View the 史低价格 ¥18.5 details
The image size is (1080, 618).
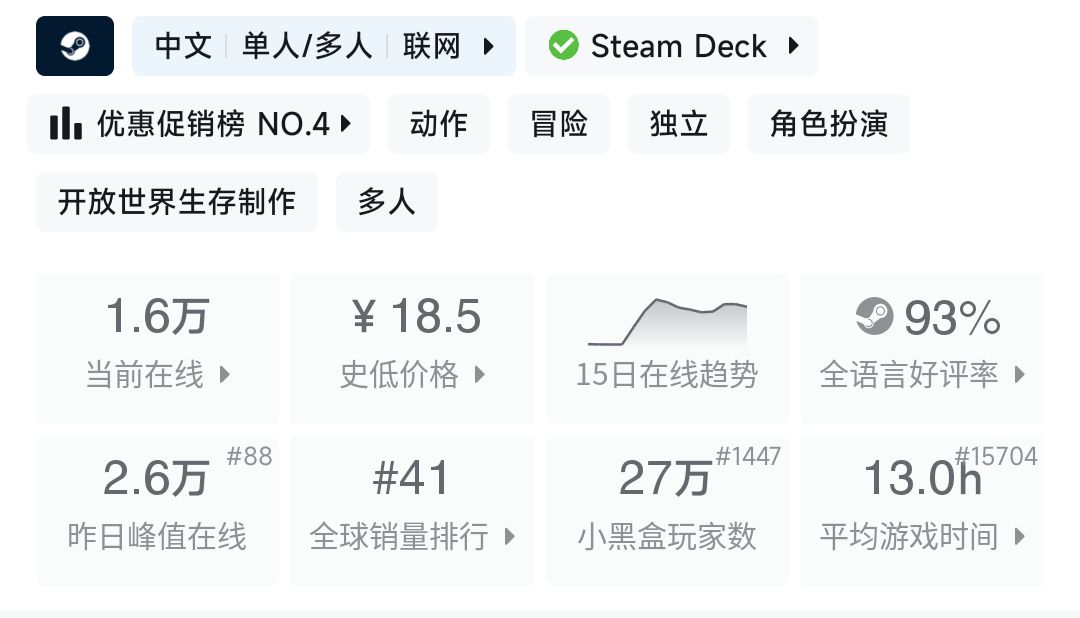pyautogui.click(x=413, y=348)
